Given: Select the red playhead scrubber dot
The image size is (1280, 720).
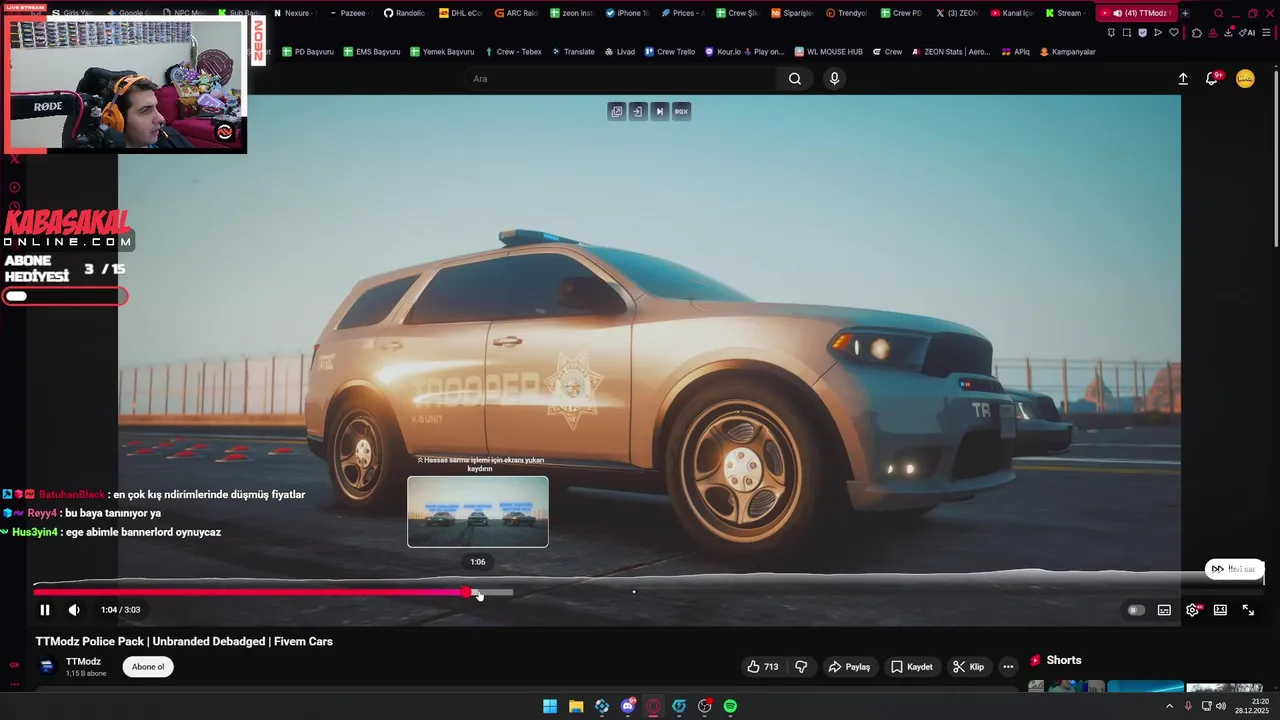Looking at the screenshot, I should pyautogui.click(x=467, y=592).
